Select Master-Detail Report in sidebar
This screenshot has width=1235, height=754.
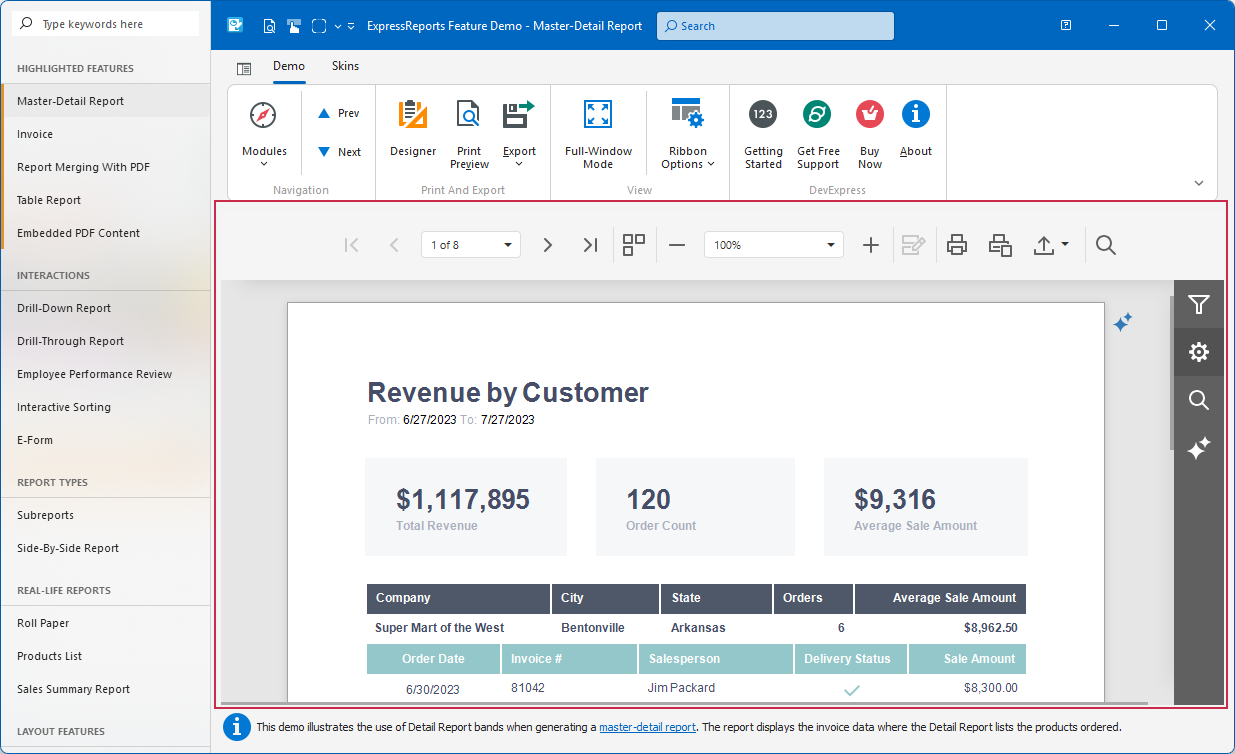tap(106, 101)
